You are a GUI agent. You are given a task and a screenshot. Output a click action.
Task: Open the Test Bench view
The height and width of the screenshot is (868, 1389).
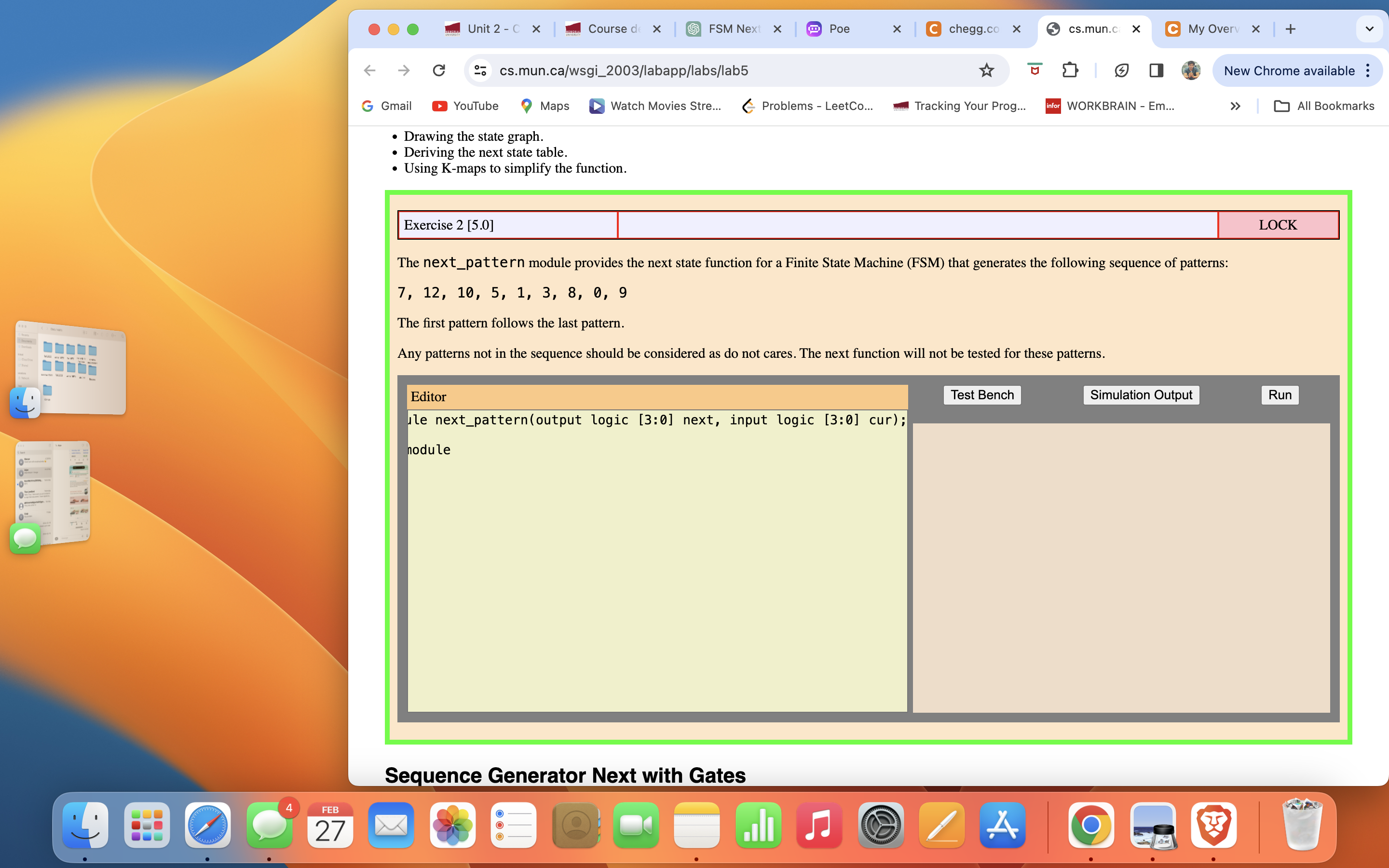click(981, 395)
